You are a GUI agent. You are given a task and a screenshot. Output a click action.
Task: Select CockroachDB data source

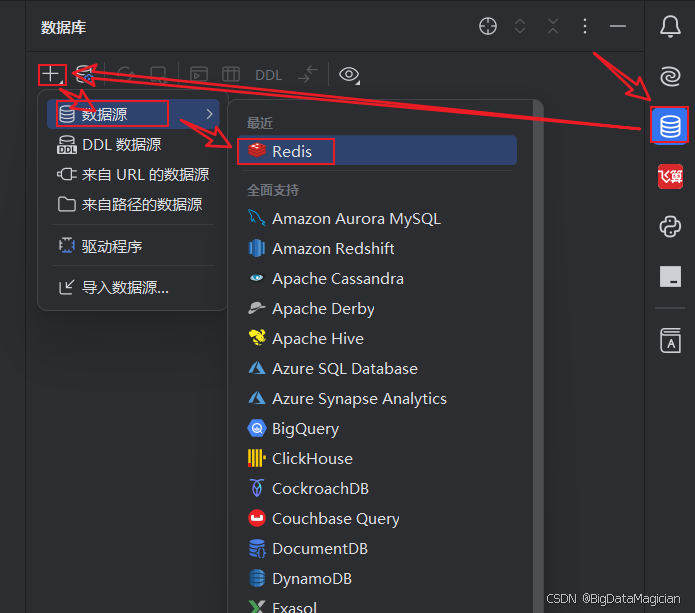377,488
